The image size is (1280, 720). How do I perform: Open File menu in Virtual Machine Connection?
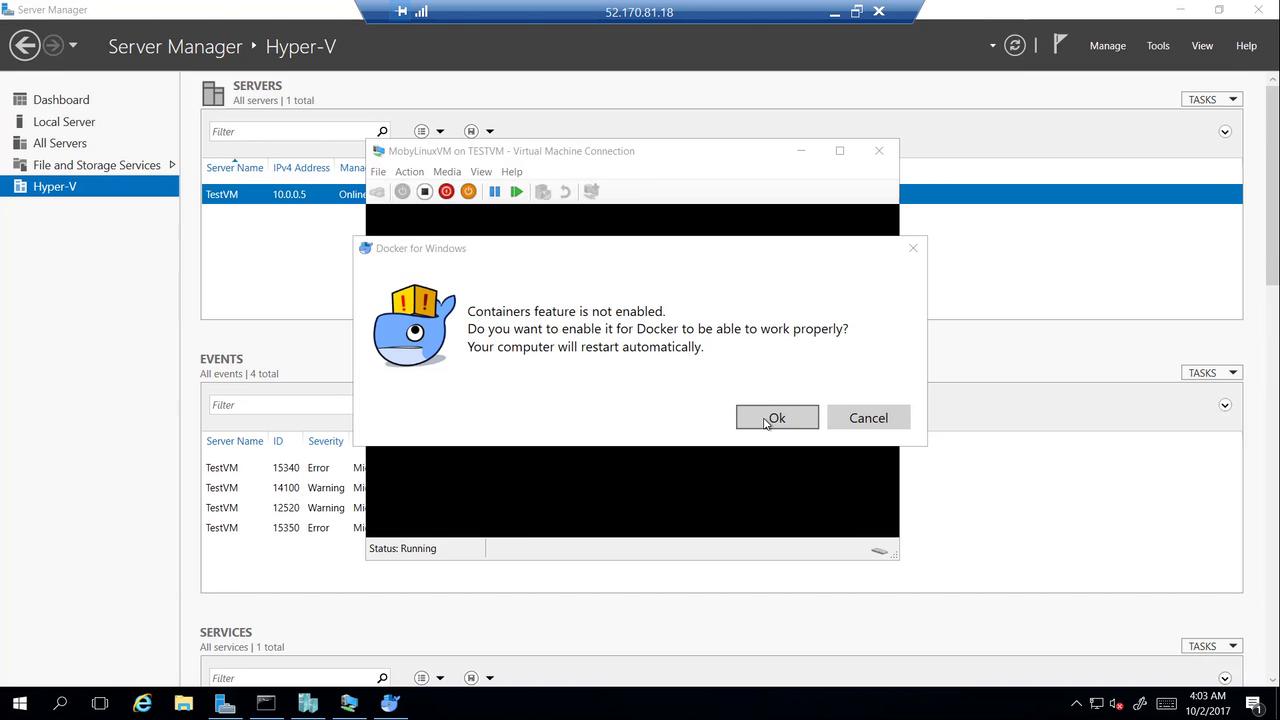(378, 172)
